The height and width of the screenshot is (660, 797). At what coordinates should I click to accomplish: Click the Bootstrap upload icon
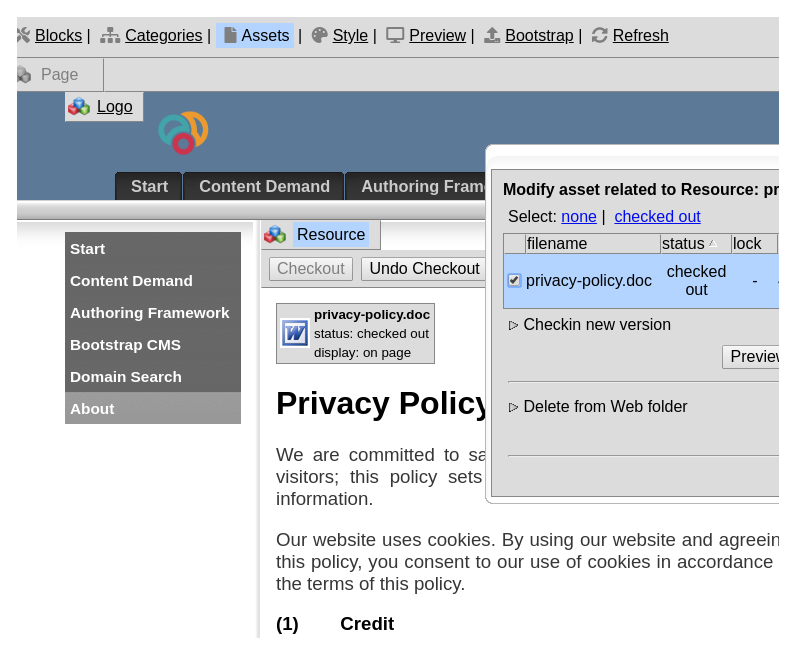pos(492,35)
